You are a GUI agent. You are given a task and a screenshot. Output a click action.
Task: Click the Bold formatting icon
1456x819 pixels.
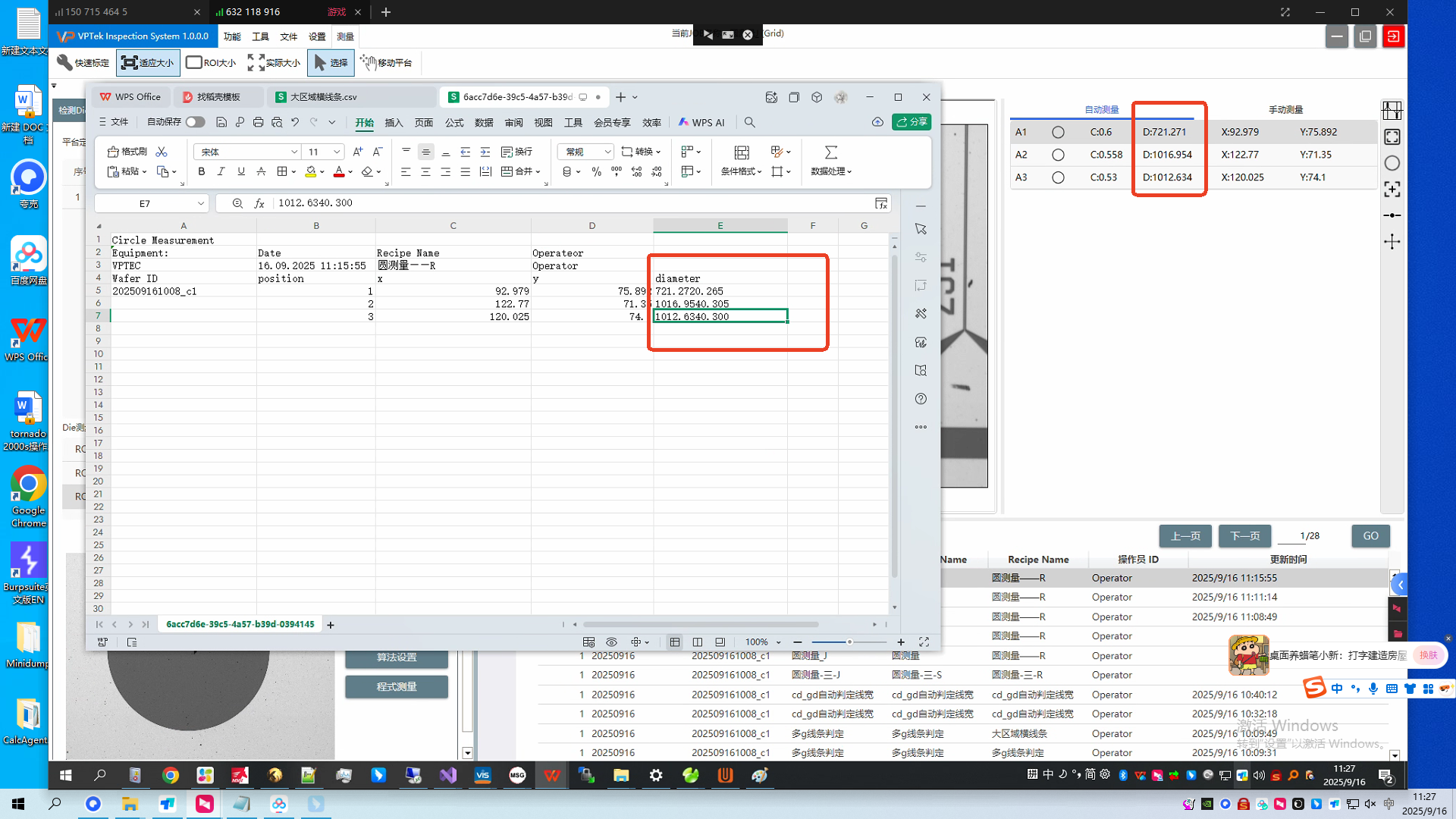tap(201, 172)
